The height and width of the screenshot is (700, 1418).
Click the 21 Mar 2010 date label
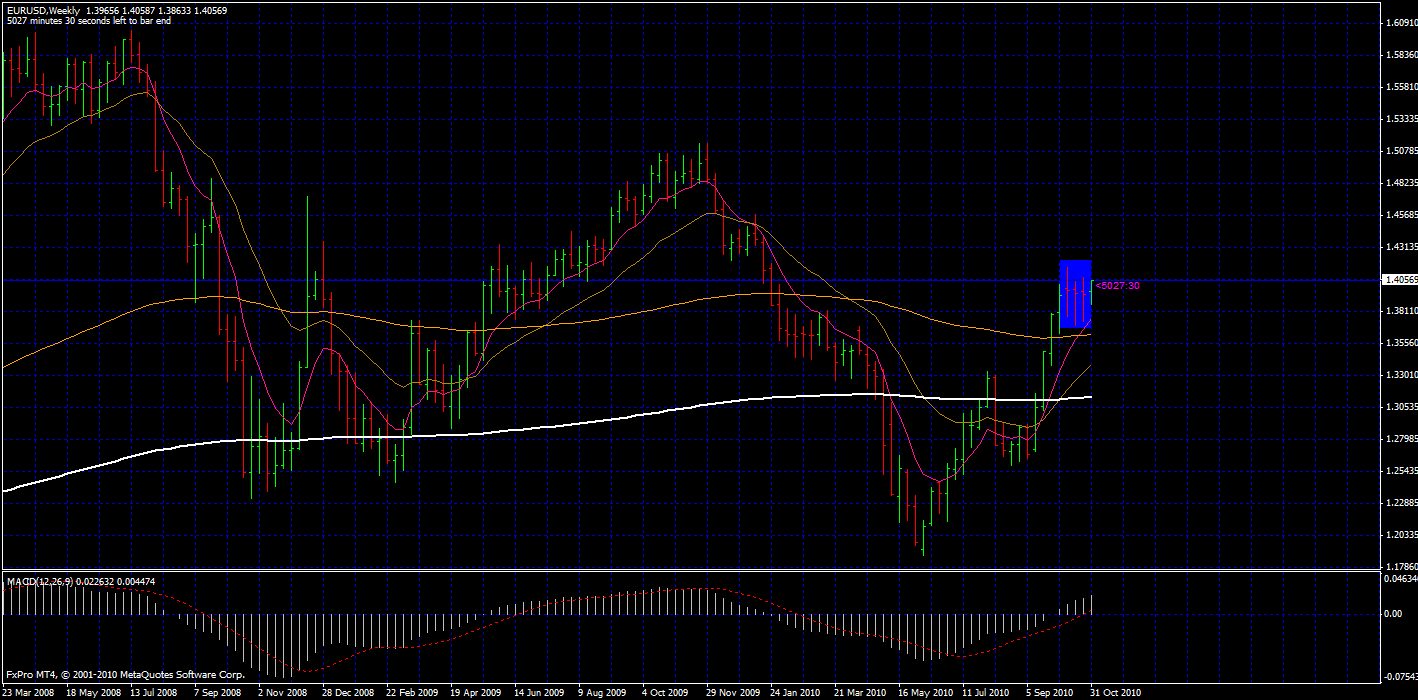(860, 692)
